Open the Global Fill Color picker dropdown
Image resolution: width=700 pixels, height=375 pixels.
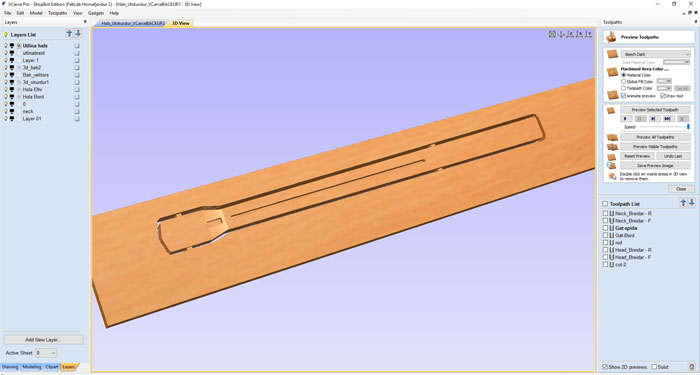click(x=664, y=82)
